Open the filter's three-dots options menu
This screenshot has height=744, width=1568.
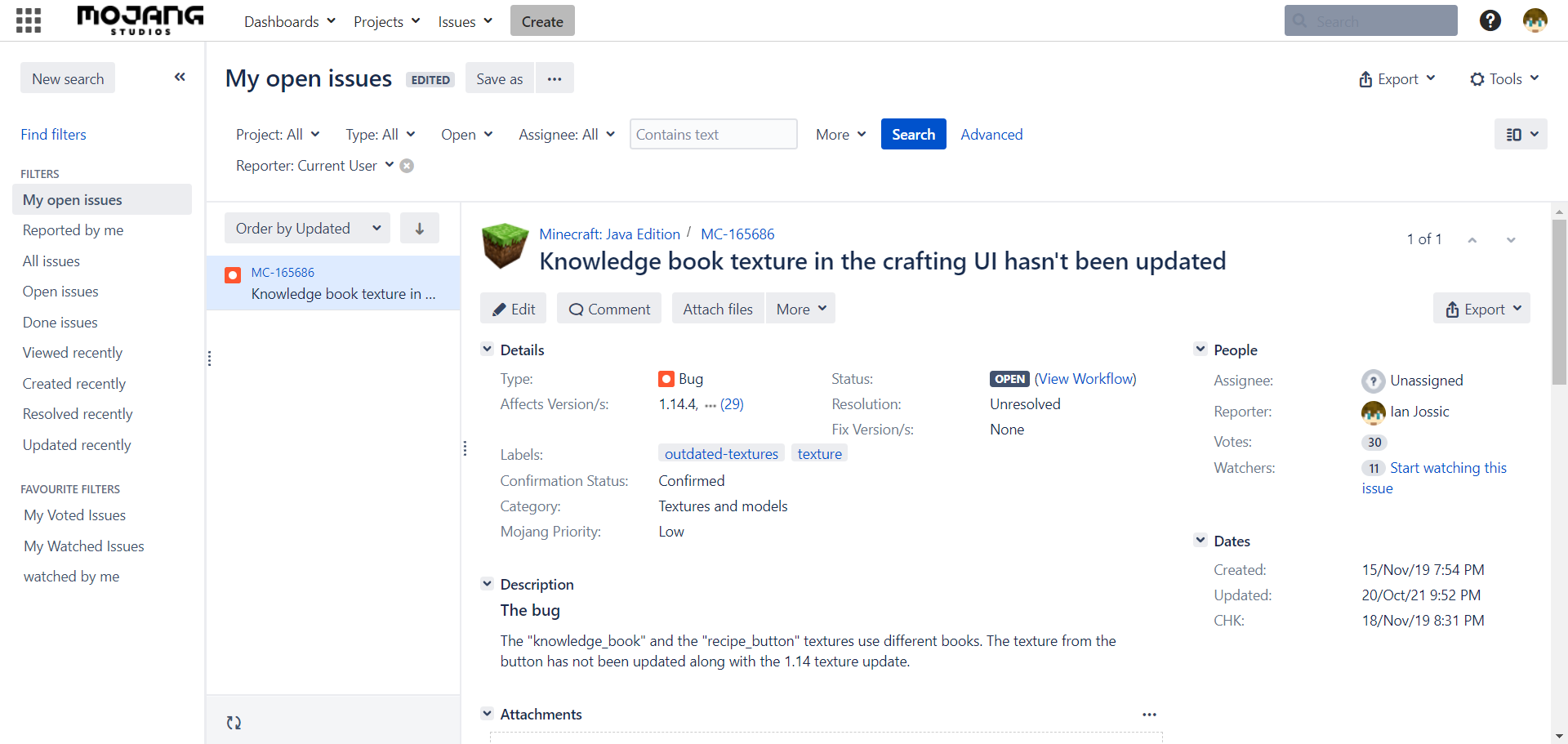(x=555, y=79)
